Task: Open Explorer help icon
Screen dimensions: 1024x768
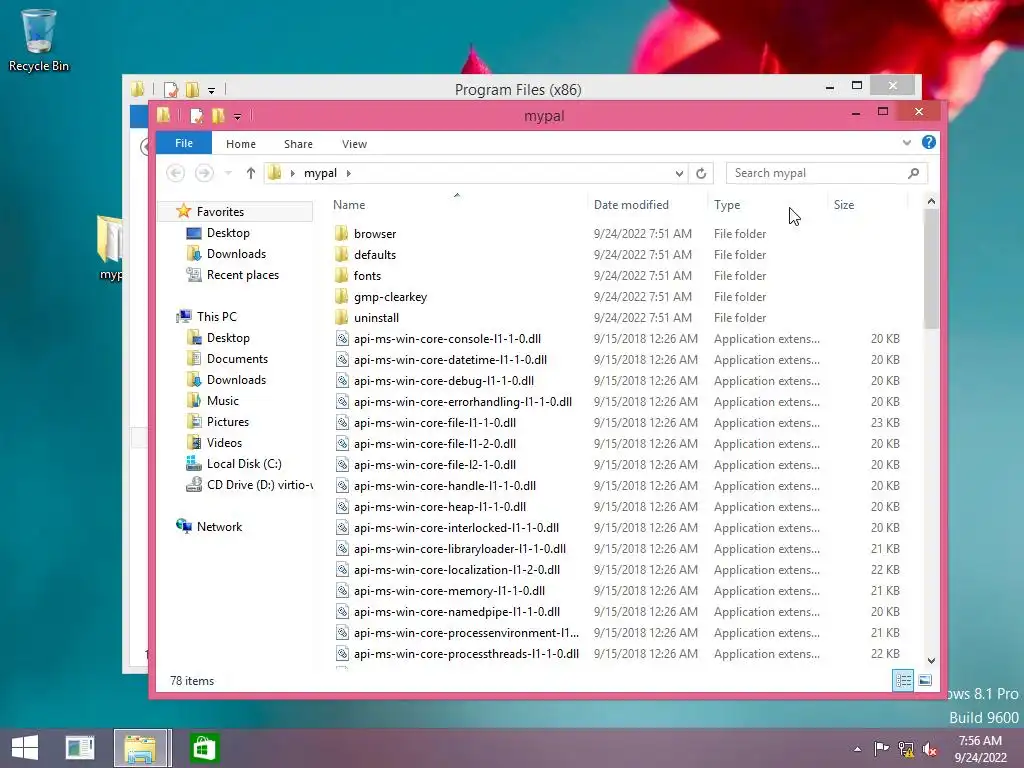Action: [929, 142]
